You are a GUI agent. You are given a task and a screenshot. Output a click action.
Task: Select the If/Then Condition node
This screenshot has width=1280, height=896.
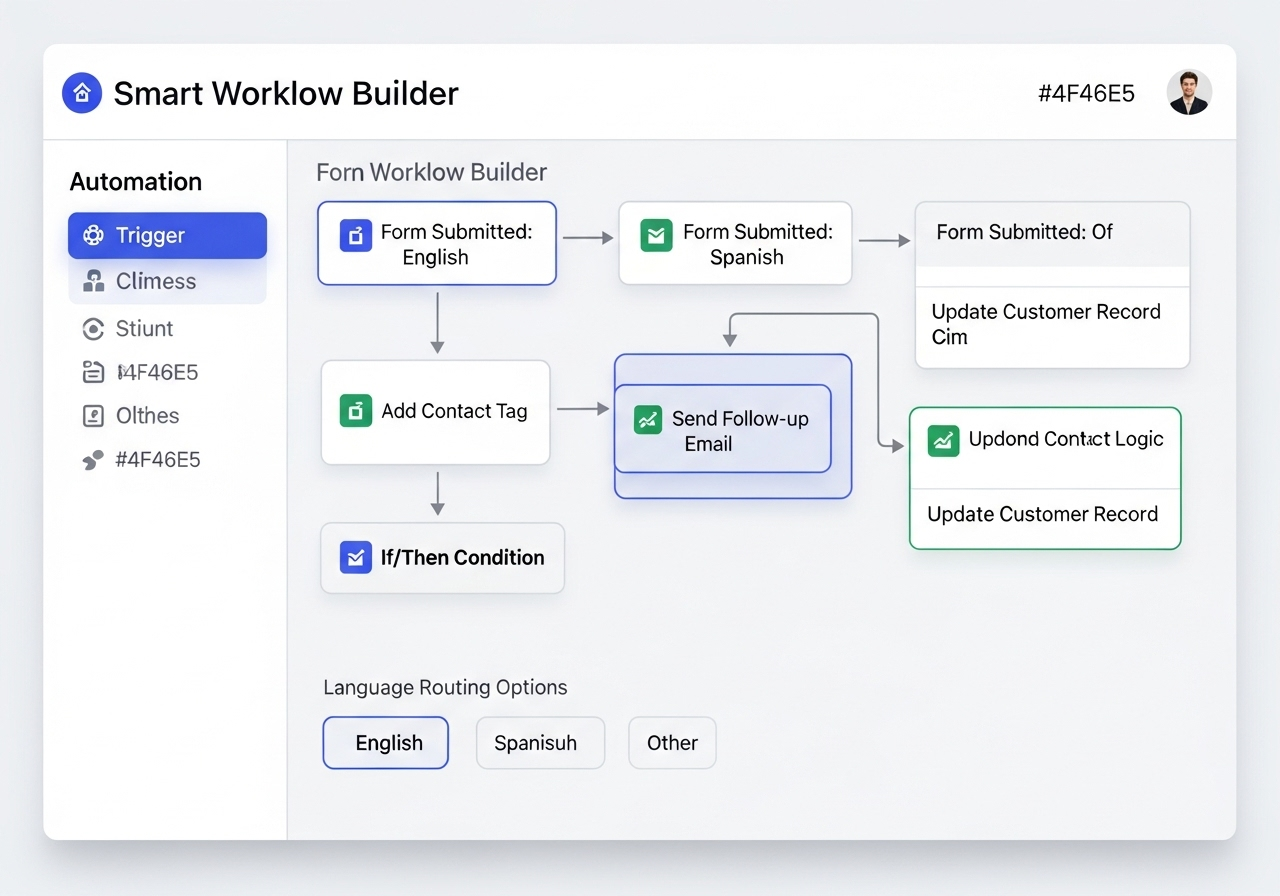(442, 558)
